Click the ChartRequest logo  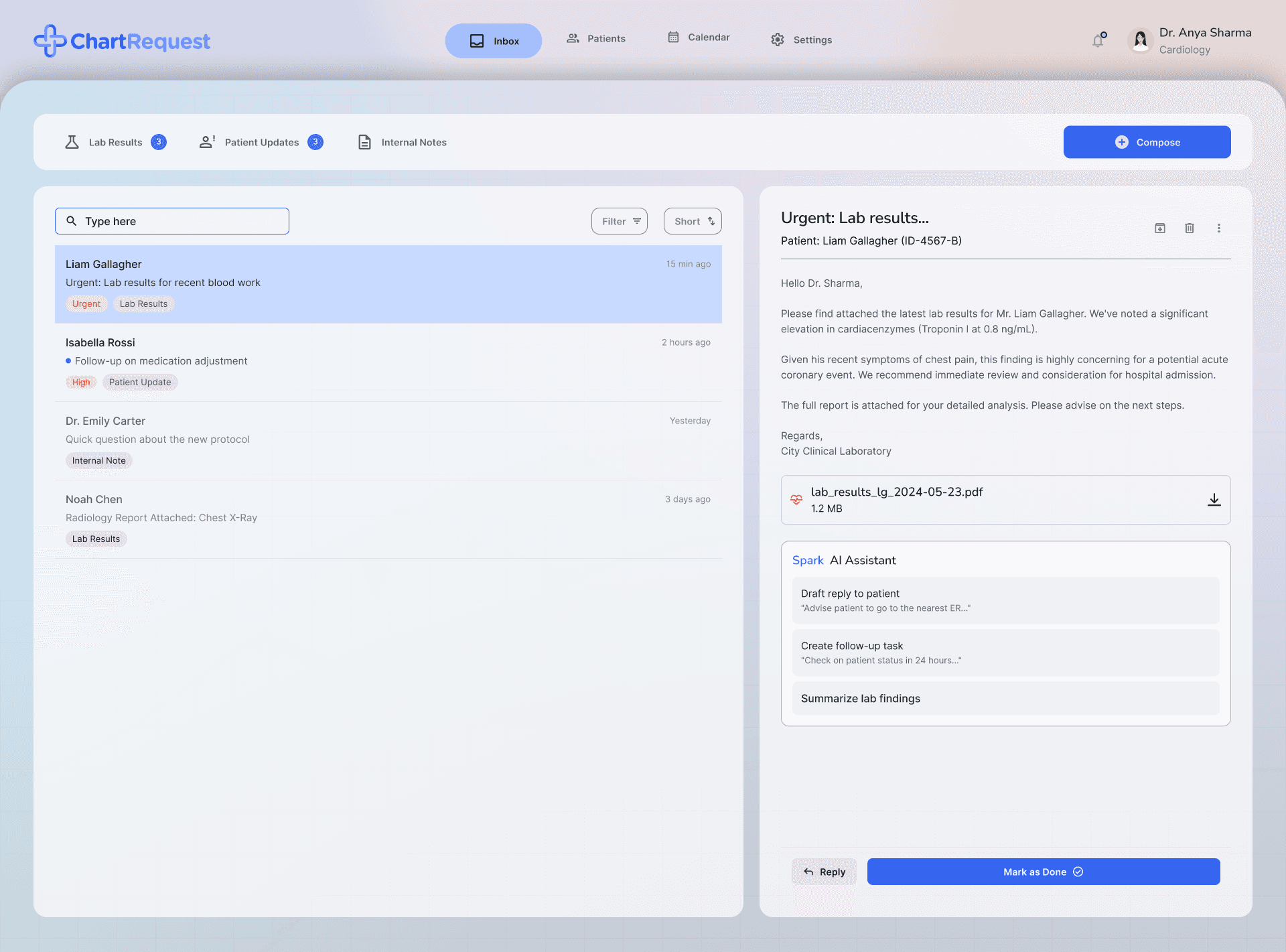point(122,41)
